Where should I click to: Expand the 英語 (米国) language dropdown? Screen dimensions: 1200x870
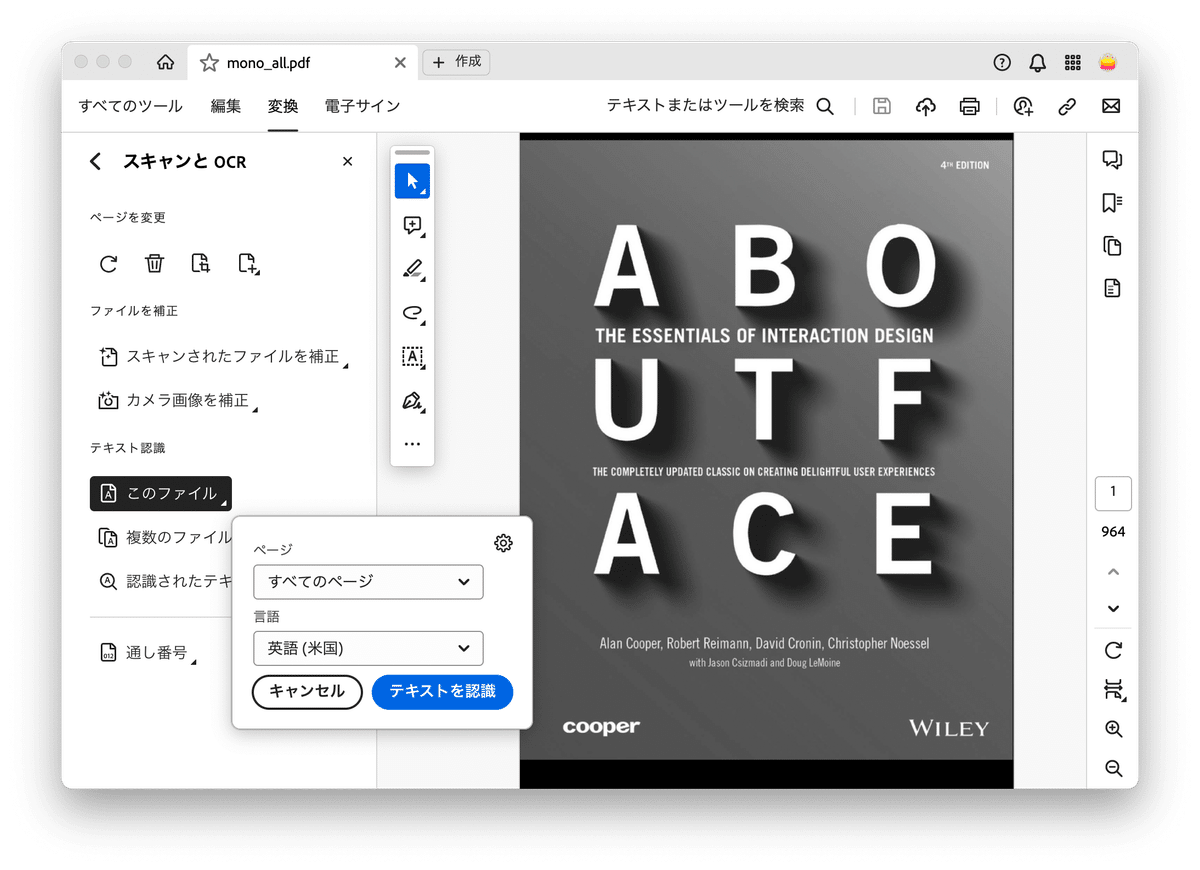pyautogui.click(x=368, y=648)
